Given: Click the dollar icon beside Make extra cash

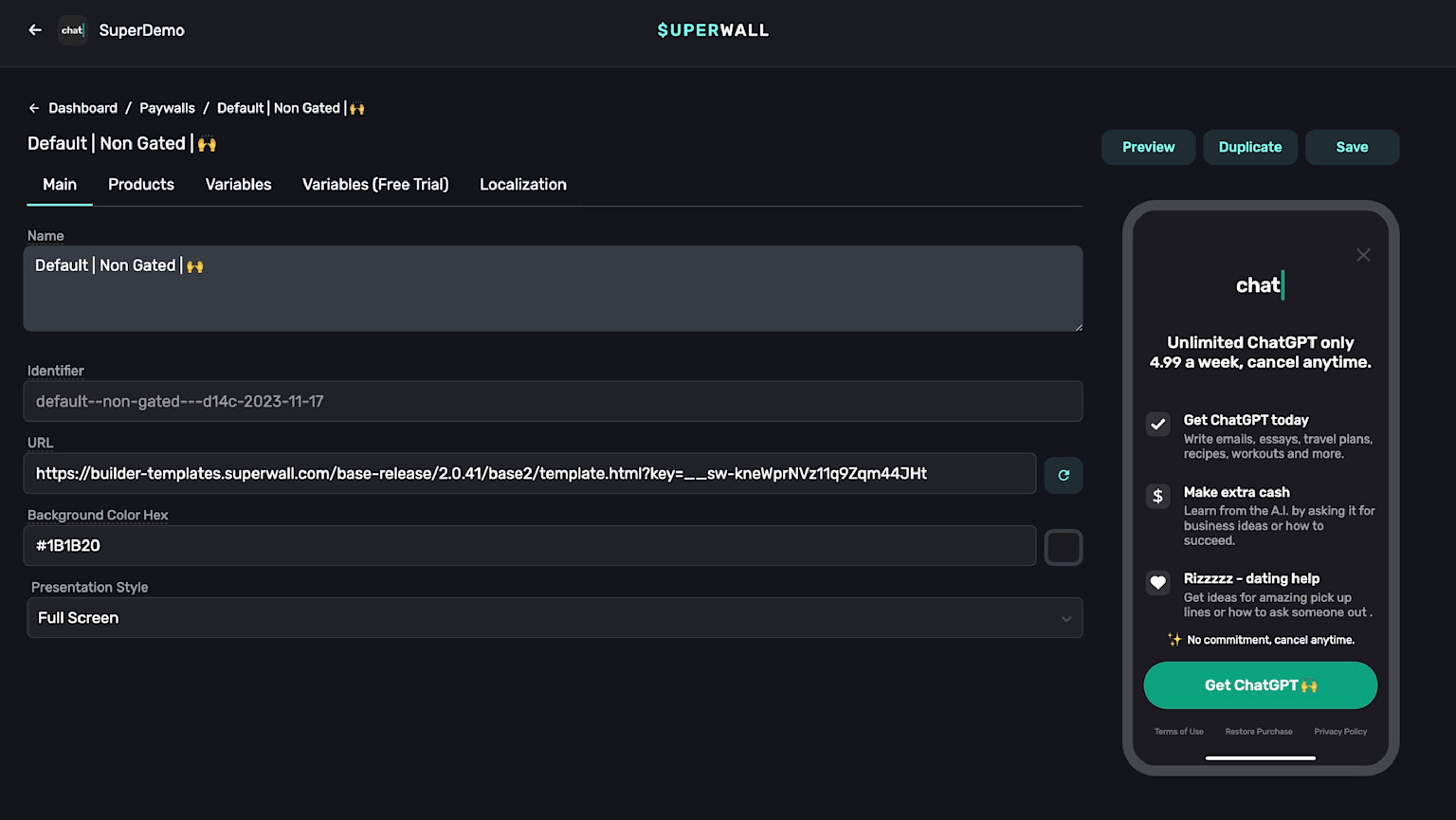Looking at the screenshot, I should tap(1157, 497).
